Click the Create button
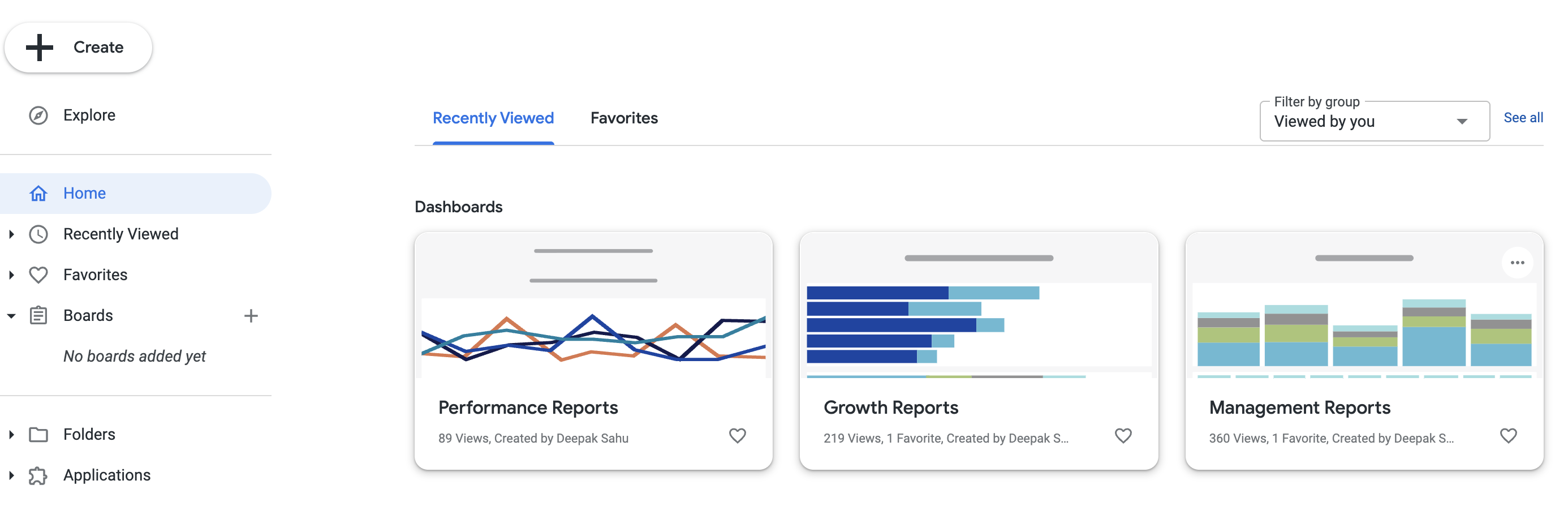The width and height of the screenshot is (1568, 506). pos(78,48)
